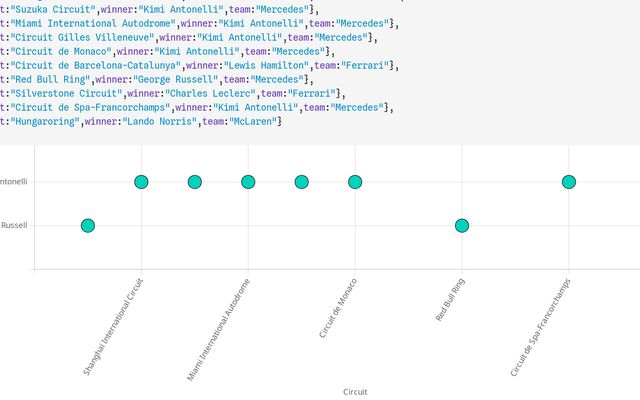This screenshot has height=400, width=640.
Task: Click the "Circuit de Monaco" x-axis tick label
Action: 338,308
